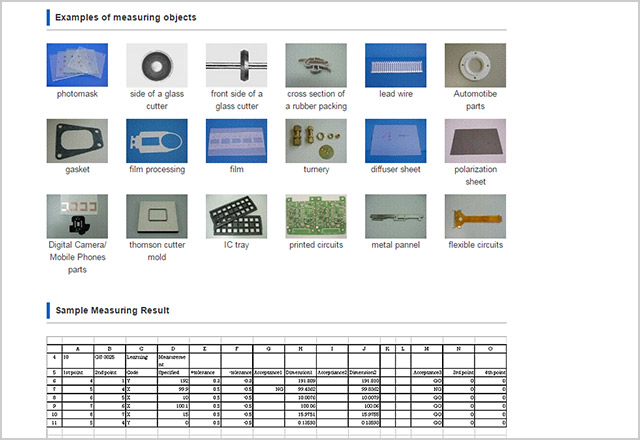
Task: Open the film processing image
Action: [x=157, y=140]
